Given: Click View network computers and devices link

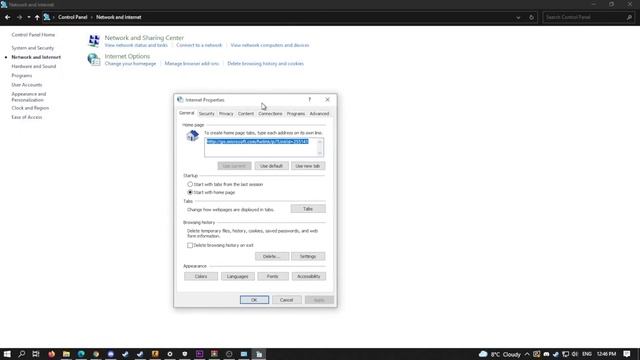Looking at the screenshot, I should coord(270,45).
